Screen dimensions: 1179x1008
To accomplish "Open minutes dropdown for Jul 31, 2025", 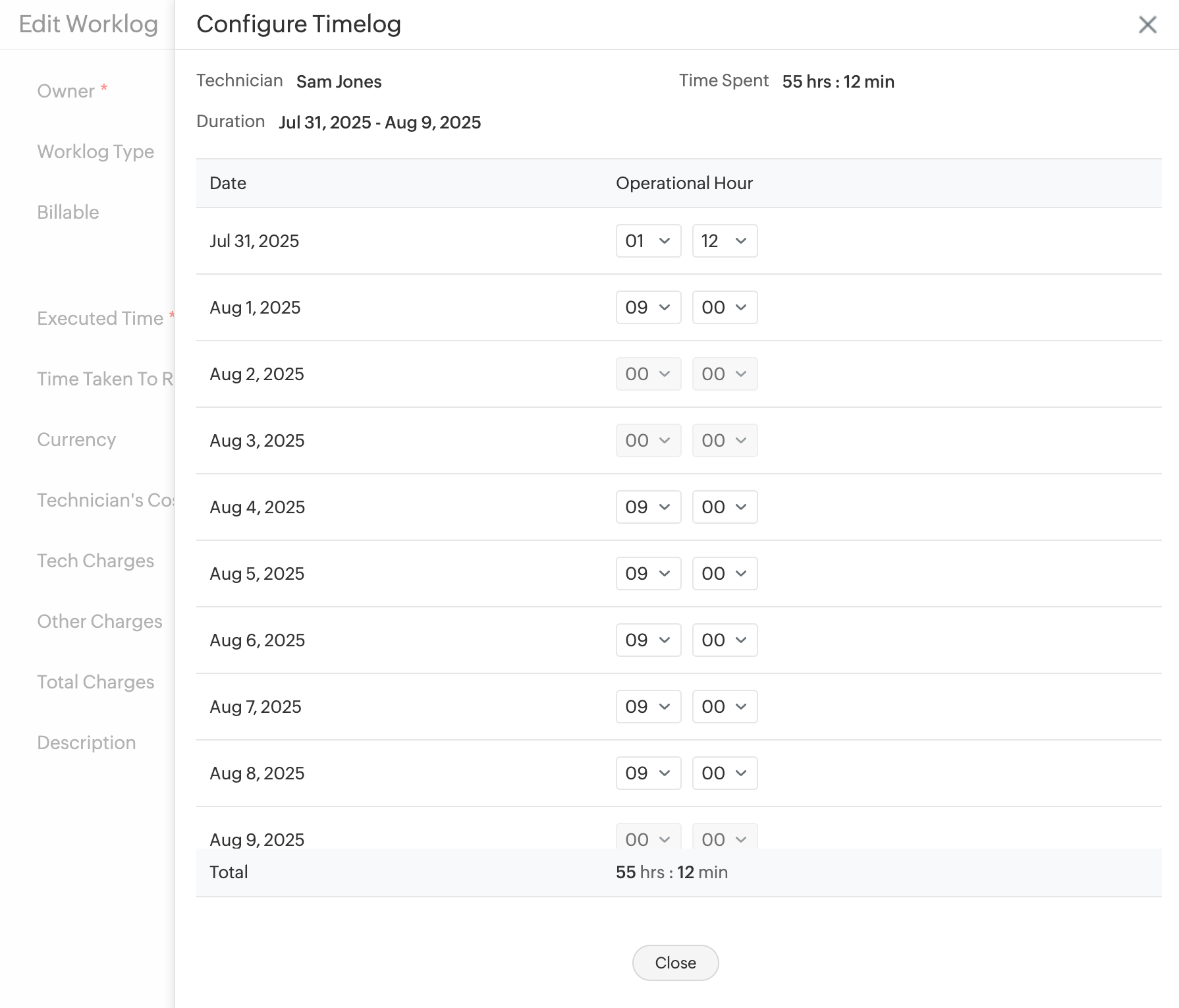I will click(x=725, y=241).
